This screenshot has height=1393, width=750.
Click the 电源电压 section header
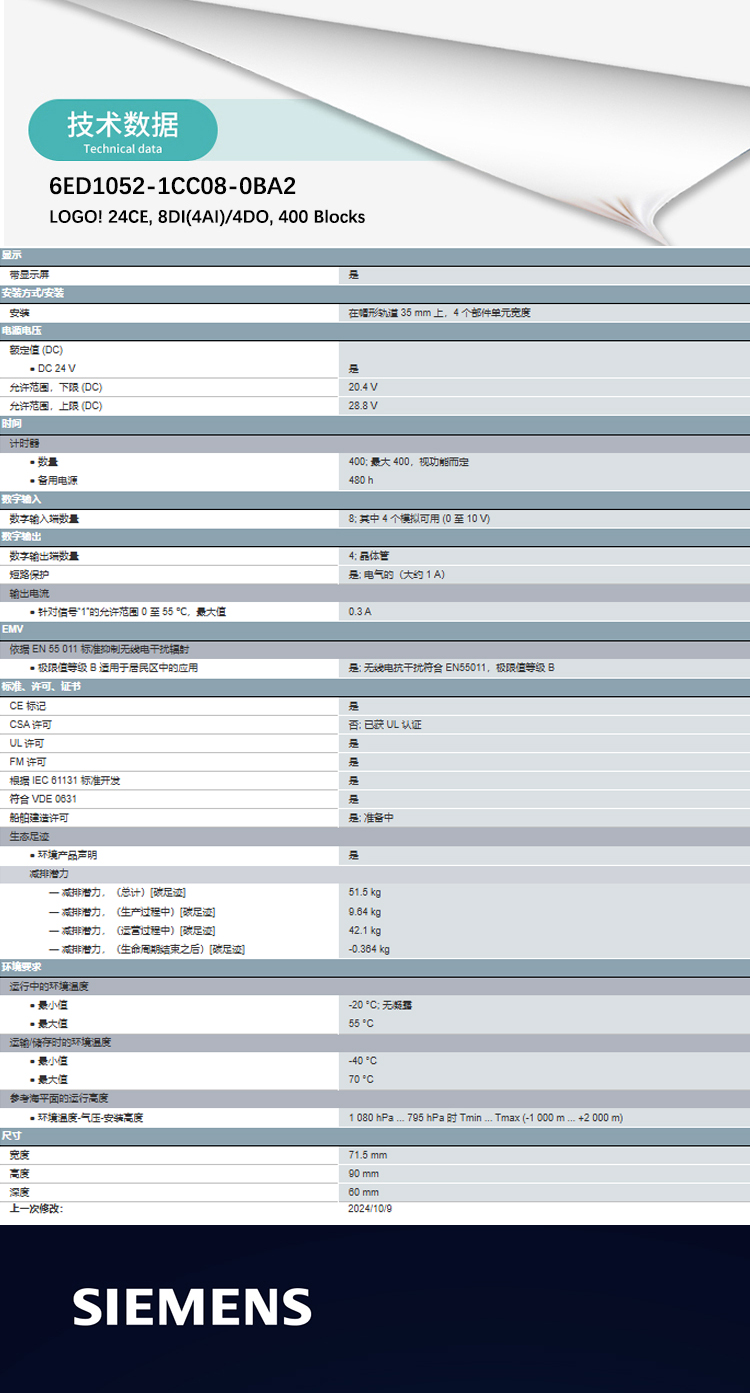[375, 330]
